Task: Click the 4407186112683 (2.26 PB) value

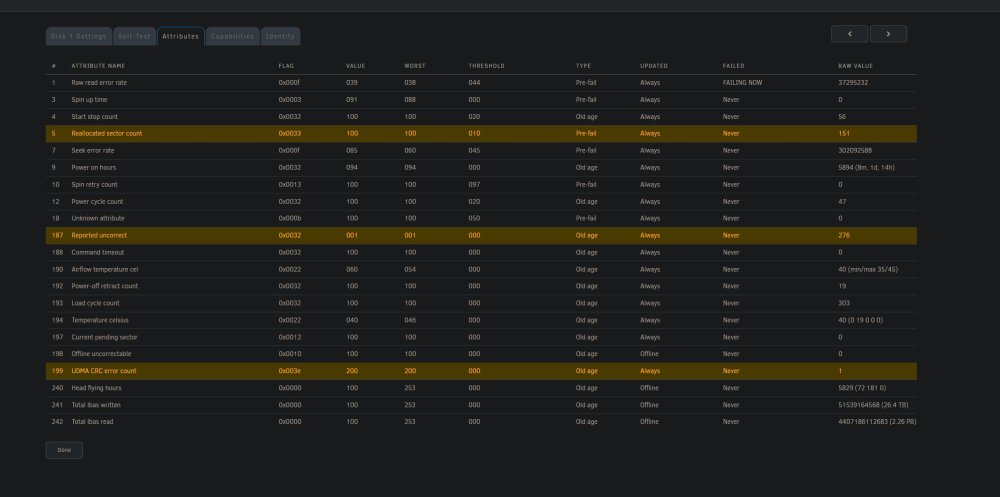Action: coord(878,422)
